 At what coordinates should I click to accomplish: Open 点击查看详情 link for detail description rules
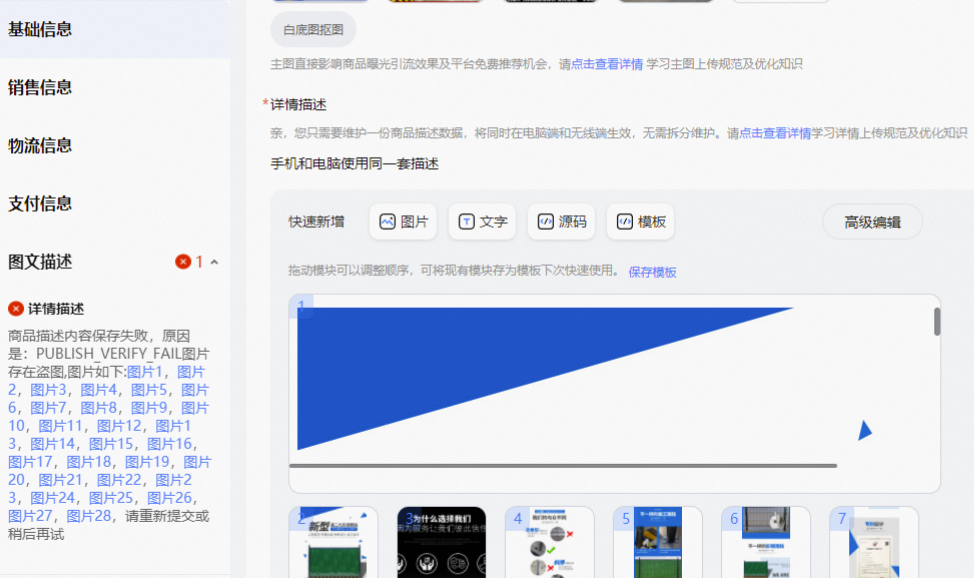(775, 133)
